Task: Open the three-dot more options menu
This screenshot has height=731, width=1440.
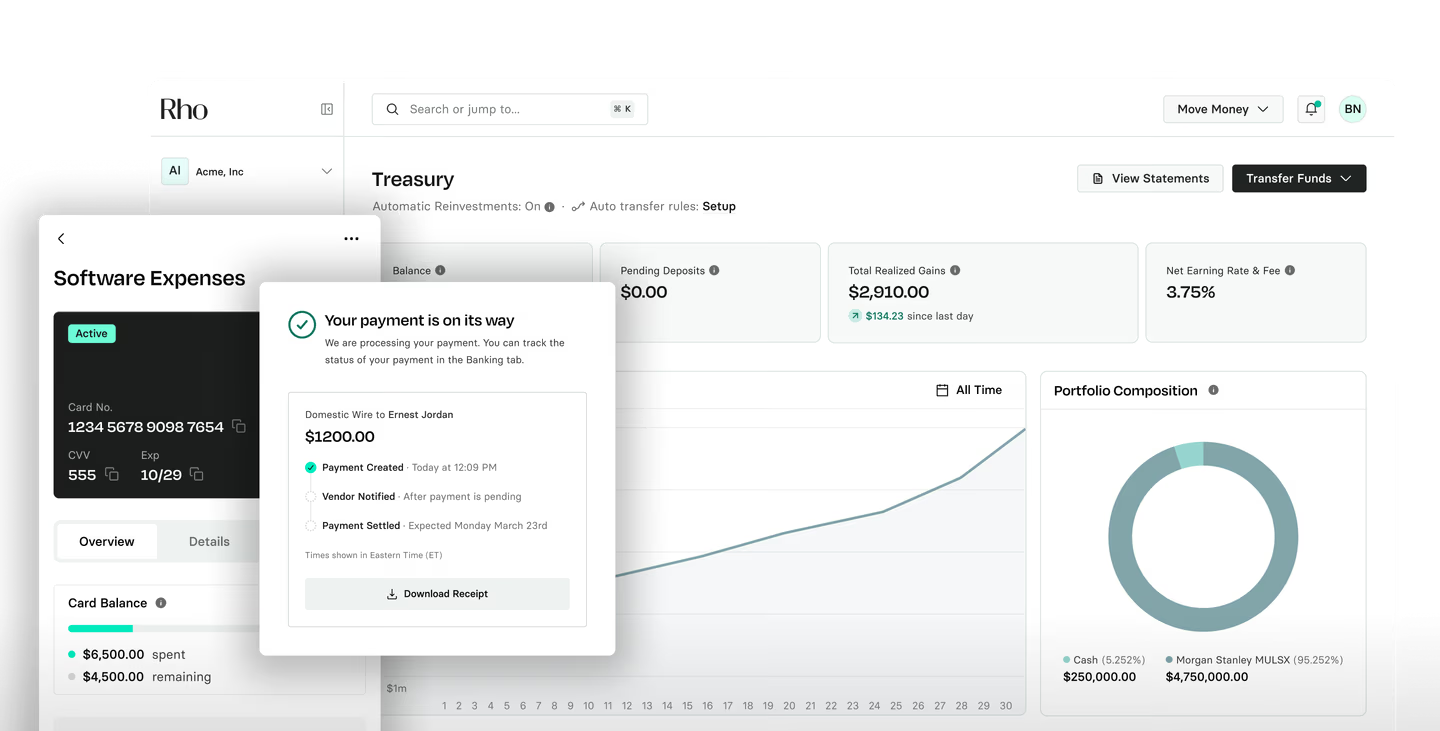Action: (351, 238)
